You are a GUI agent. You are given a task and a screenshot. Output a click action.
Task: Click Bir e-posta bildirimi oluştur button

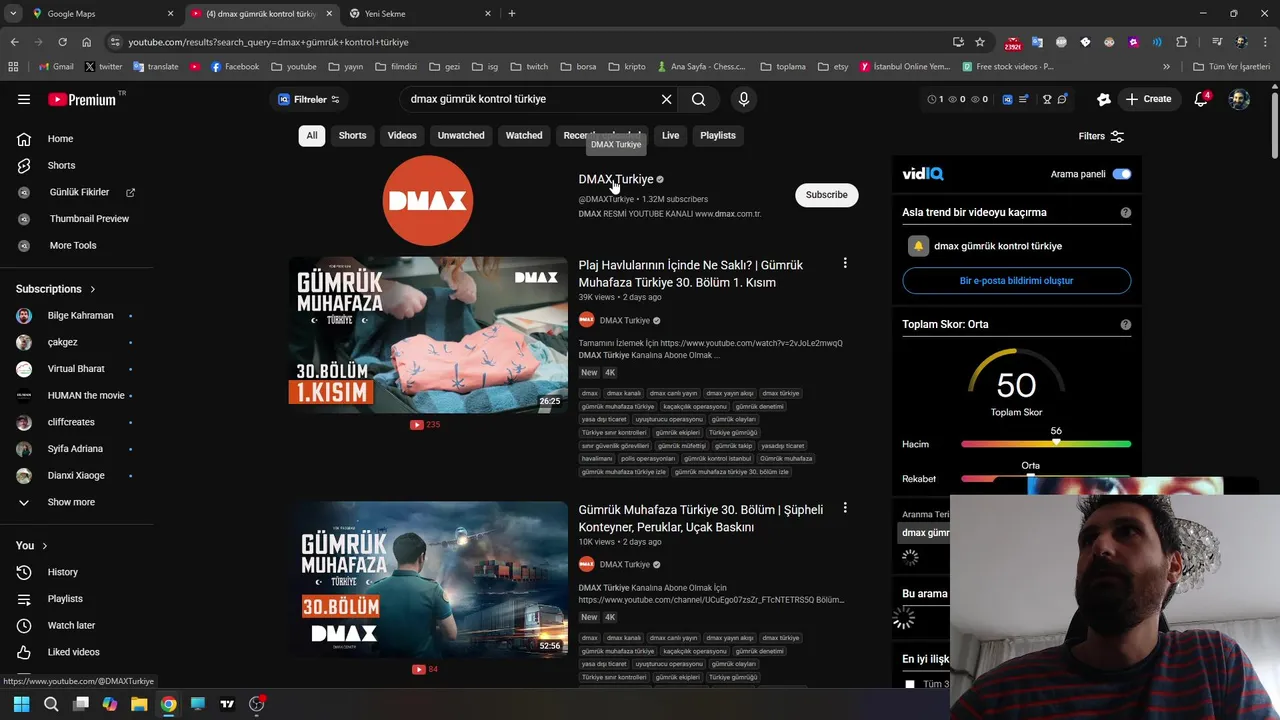tap(1016, 281)
